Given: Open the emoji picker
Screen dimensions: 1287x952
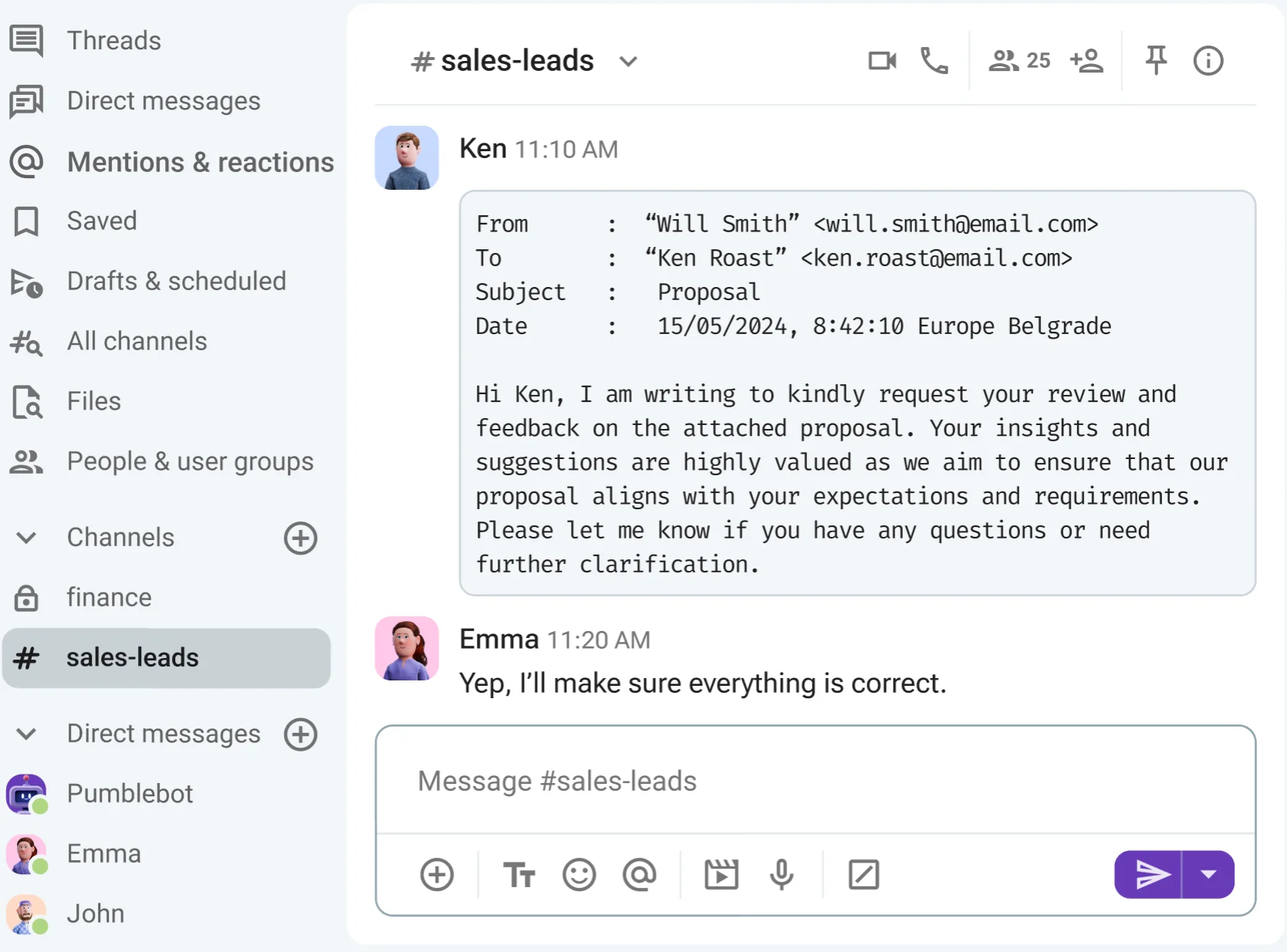Looking at the screenshot, I should [x=579, y=875].
